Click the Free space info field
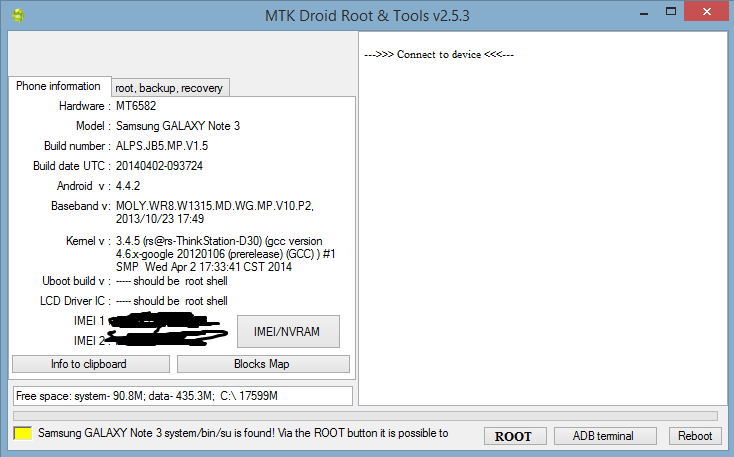Image resolution: width=734 pixels, height=457 pixels. 181,396
